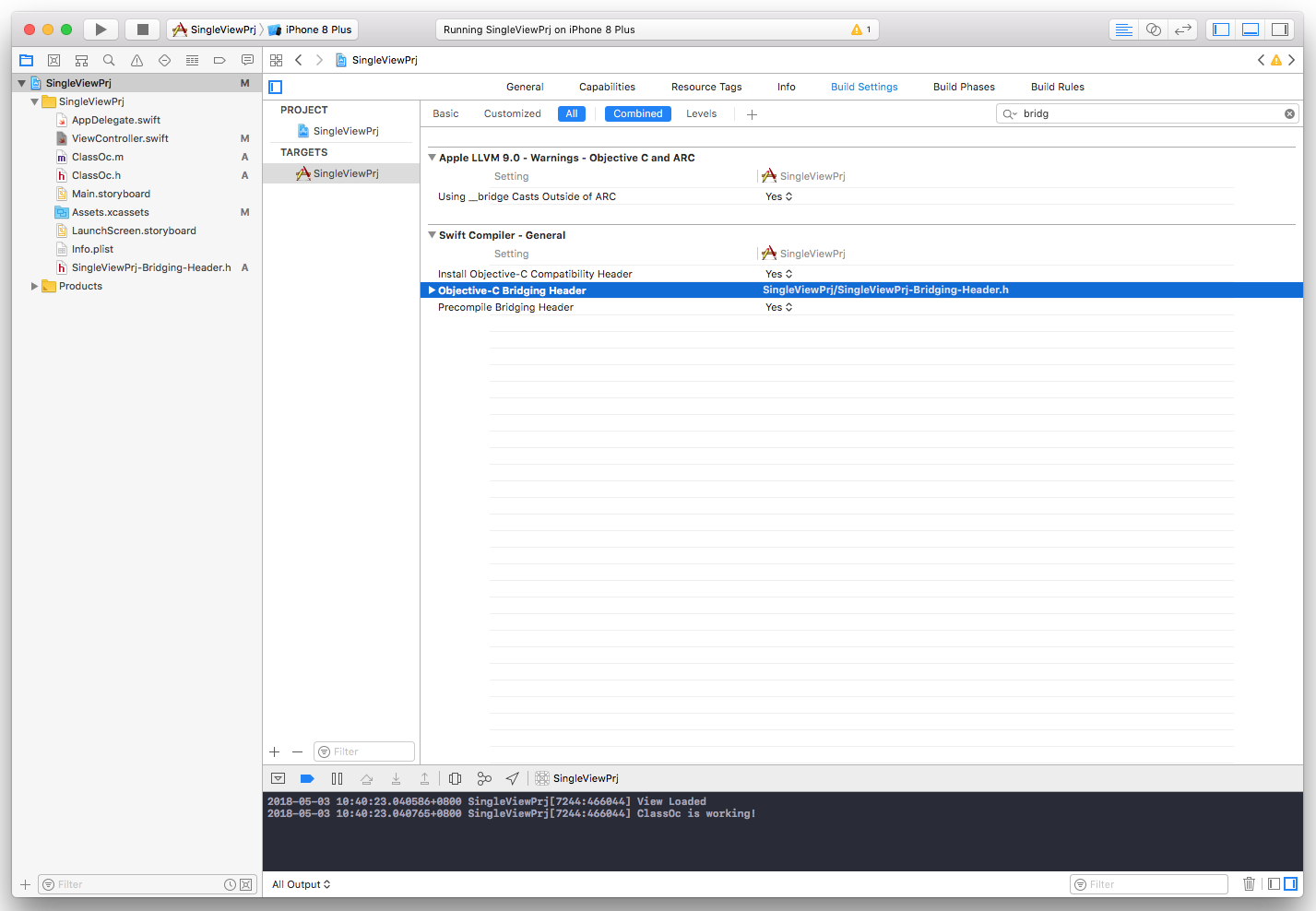Image resolution: width=1316 pixels, height=911 pixels.
Task: Toggle breakpoints activation in debug bar
Action: [307, 778]
